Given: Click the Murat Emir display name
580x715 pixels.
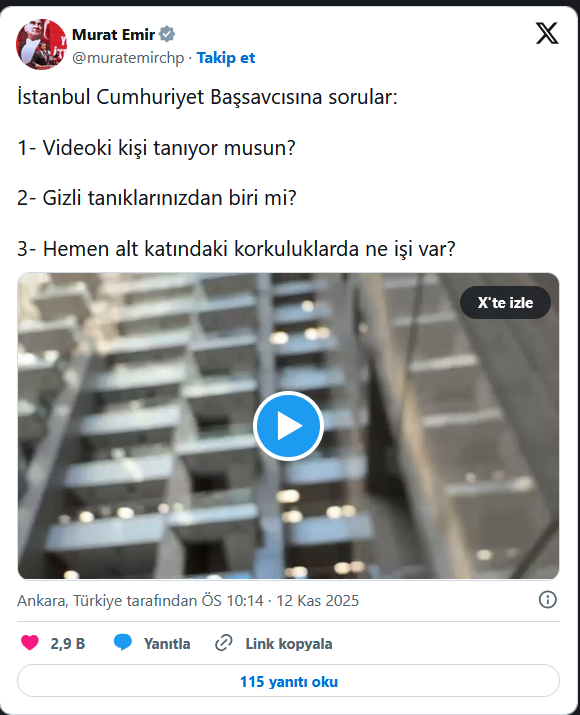Looking at the screenshot, I should [114, 34].
